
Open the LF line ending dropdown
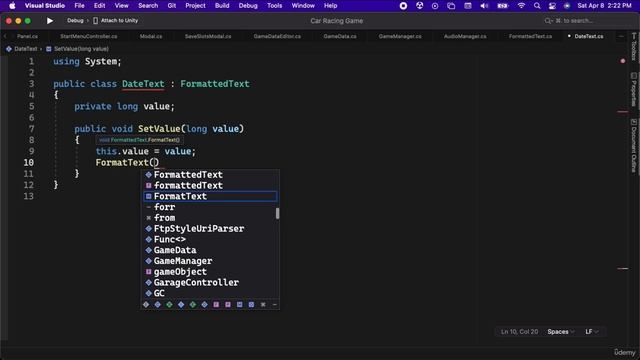click(592, 332)
